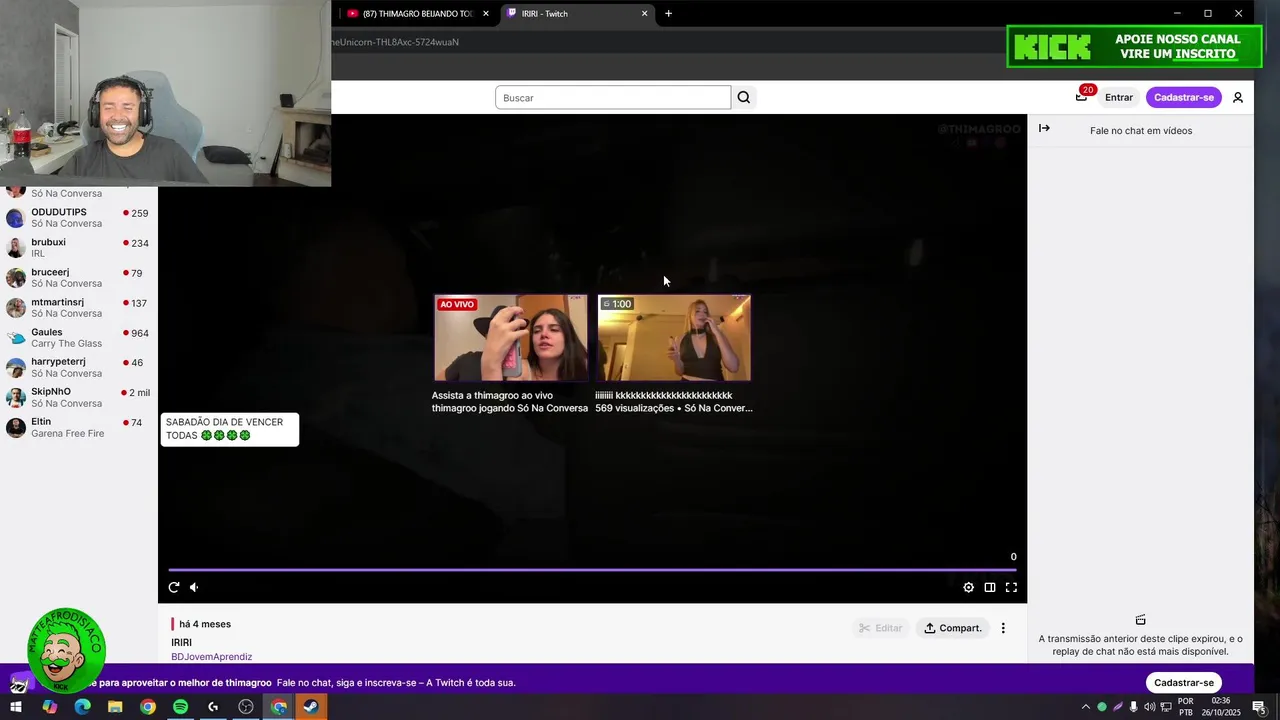Click the microphone tray icon
Screen dimensions: 1280x720
(1133, 707)
